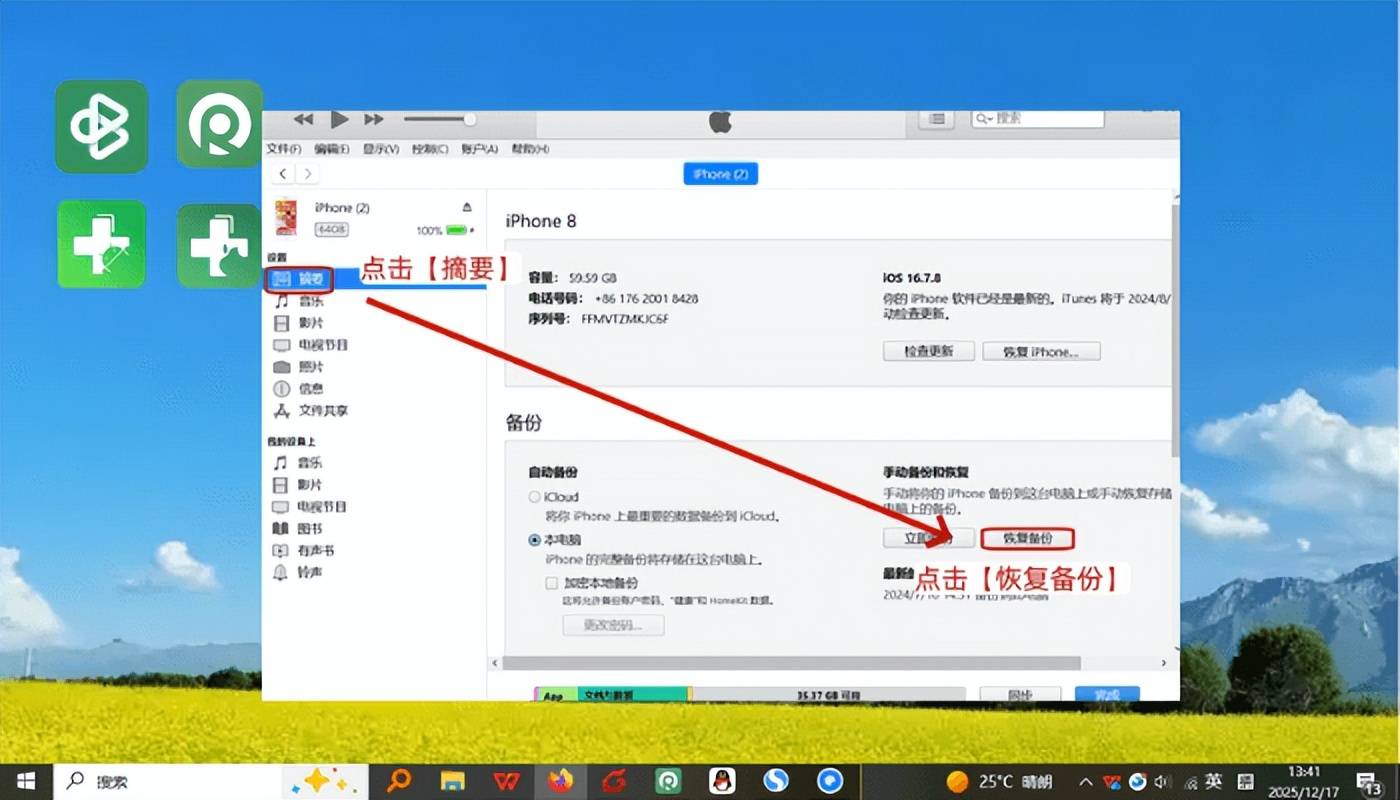1400x800 pixels.
Task: Click the 立即备份 button
Action: (929, 538)
